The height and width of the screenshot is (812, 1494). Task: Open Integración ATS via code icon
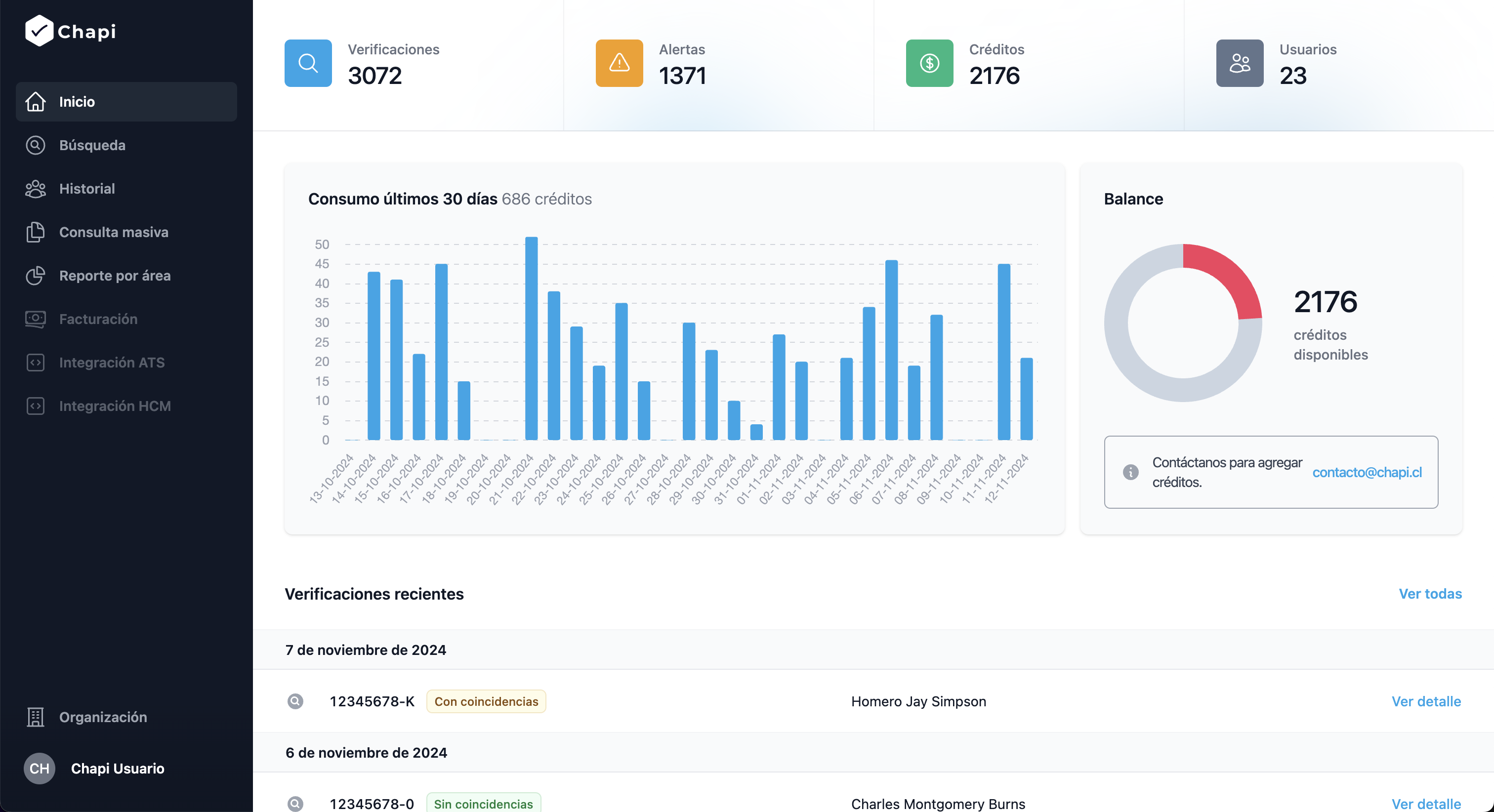36,362
